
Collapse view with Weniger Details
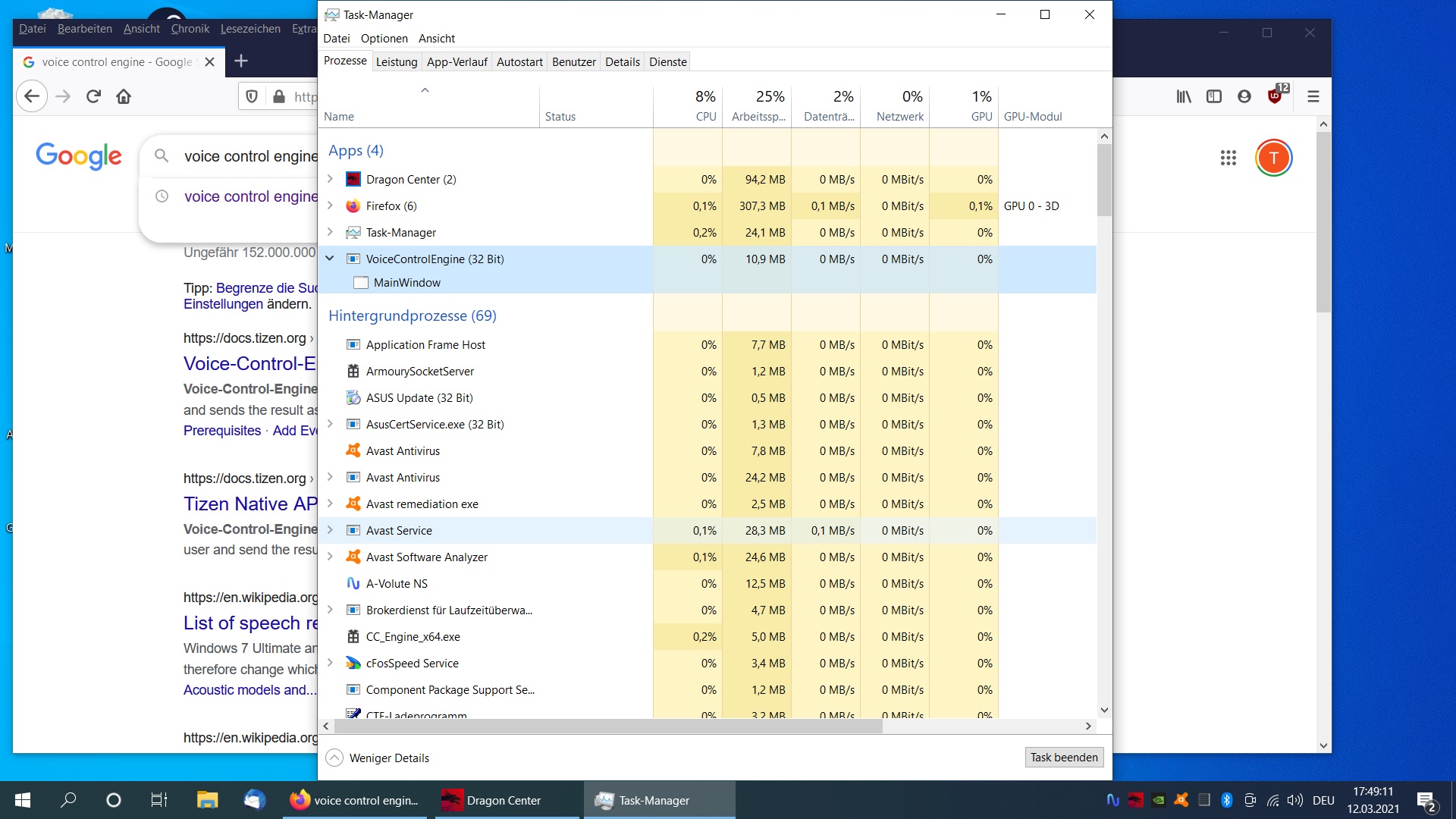[378, 758]
